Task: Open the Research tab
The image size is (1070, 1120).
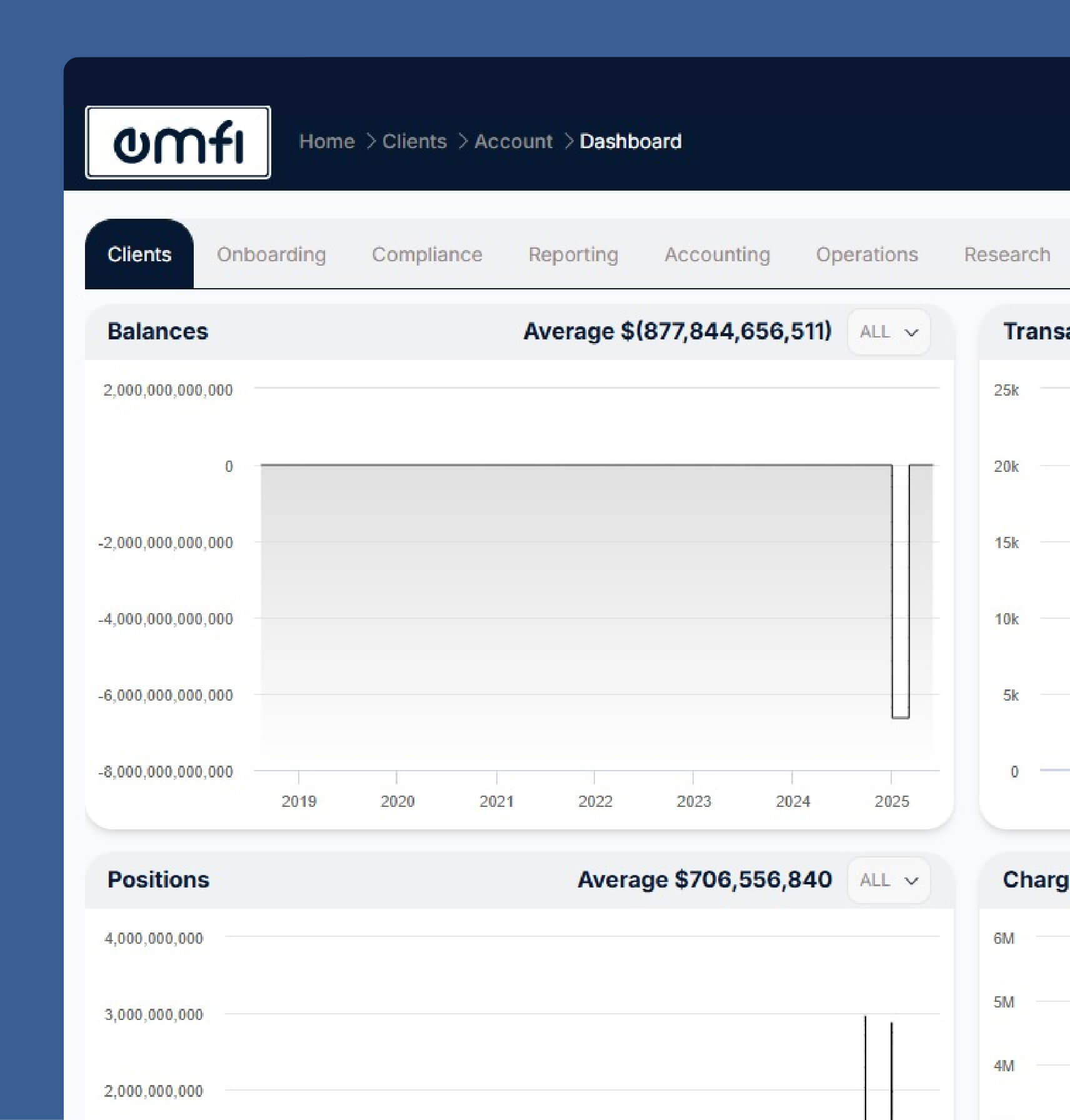Action: pos(1007,254)
